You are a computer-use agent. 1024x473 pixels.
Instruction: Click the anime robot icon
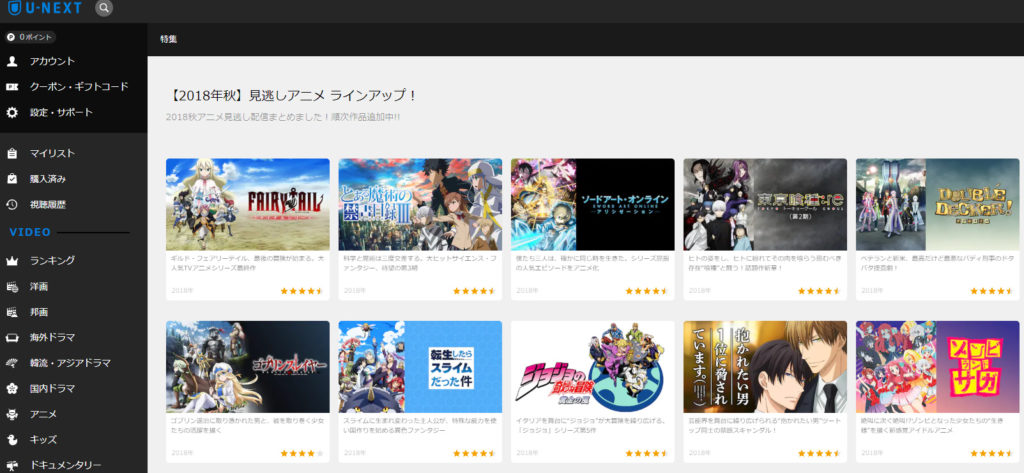click(x=12, y=414)
